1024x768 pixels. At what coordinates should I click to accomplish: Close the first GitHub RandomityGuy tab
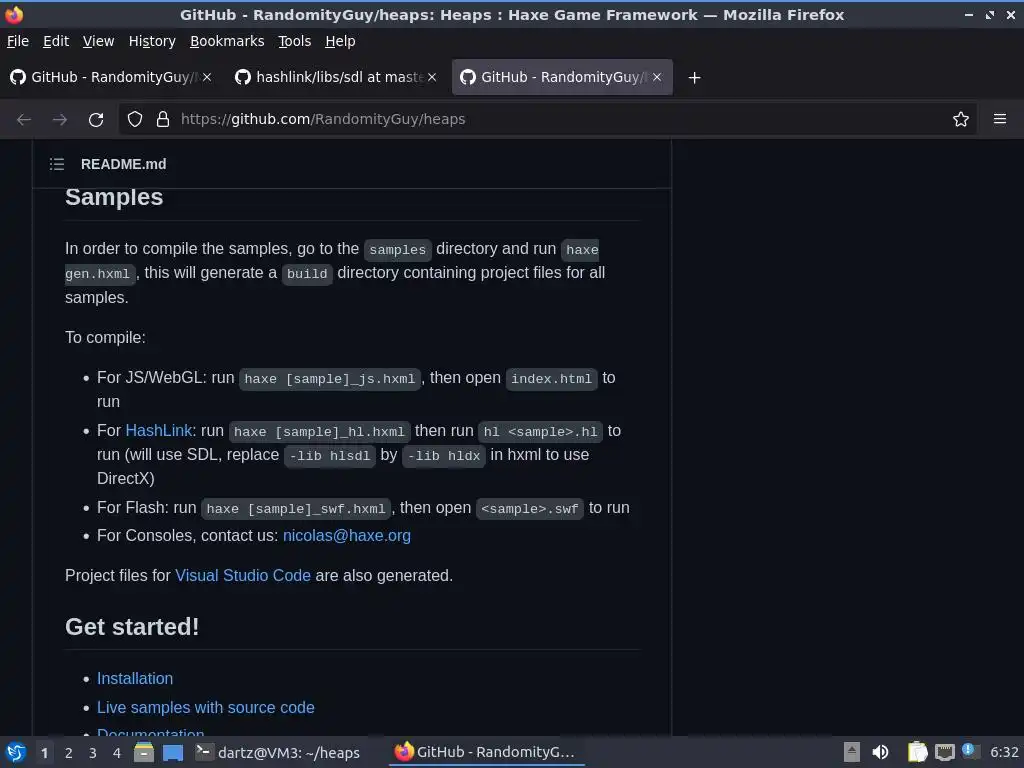207,77
